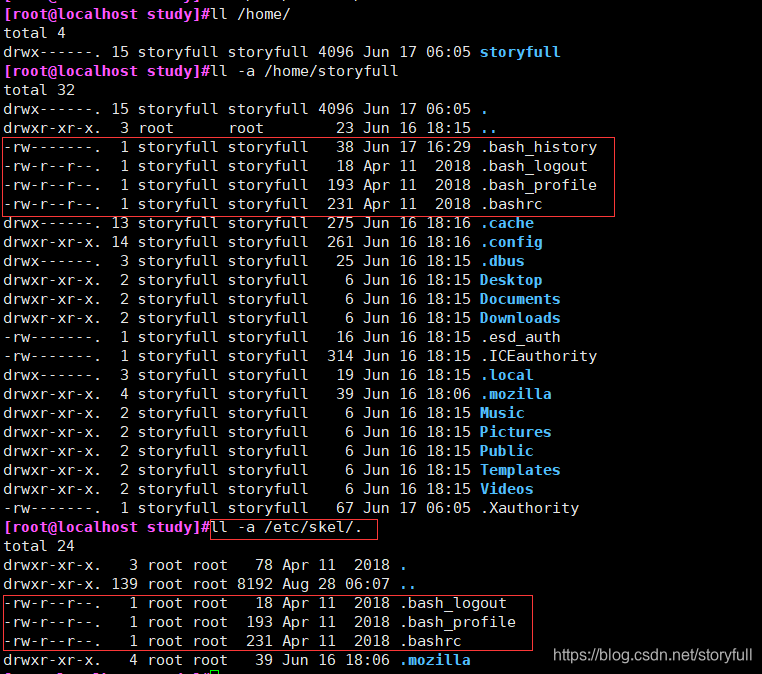This screenshot has height=674, width=762.
Task: Click the Videos directory name
Action: [506, 489]
